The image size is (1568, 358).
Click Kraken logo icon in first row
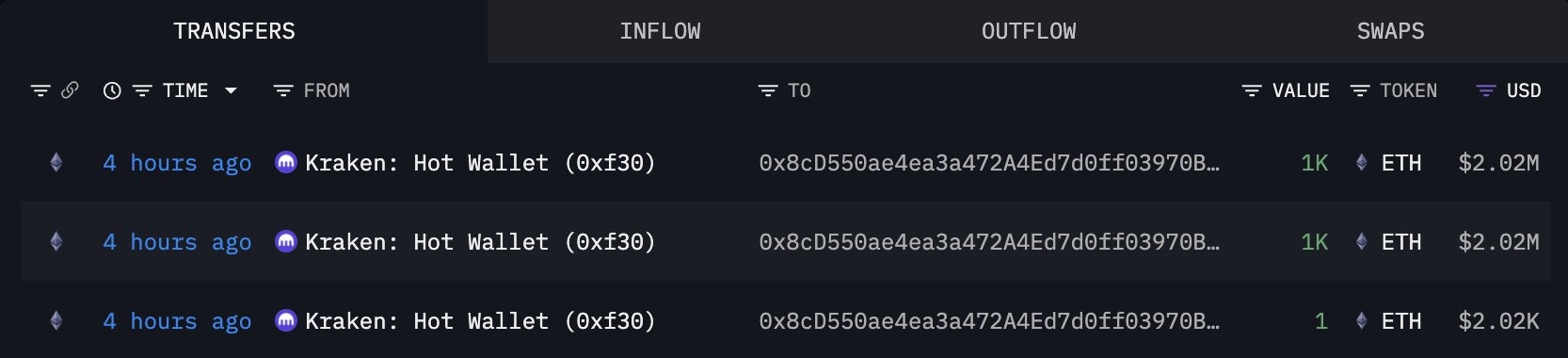tap(286, 162)
